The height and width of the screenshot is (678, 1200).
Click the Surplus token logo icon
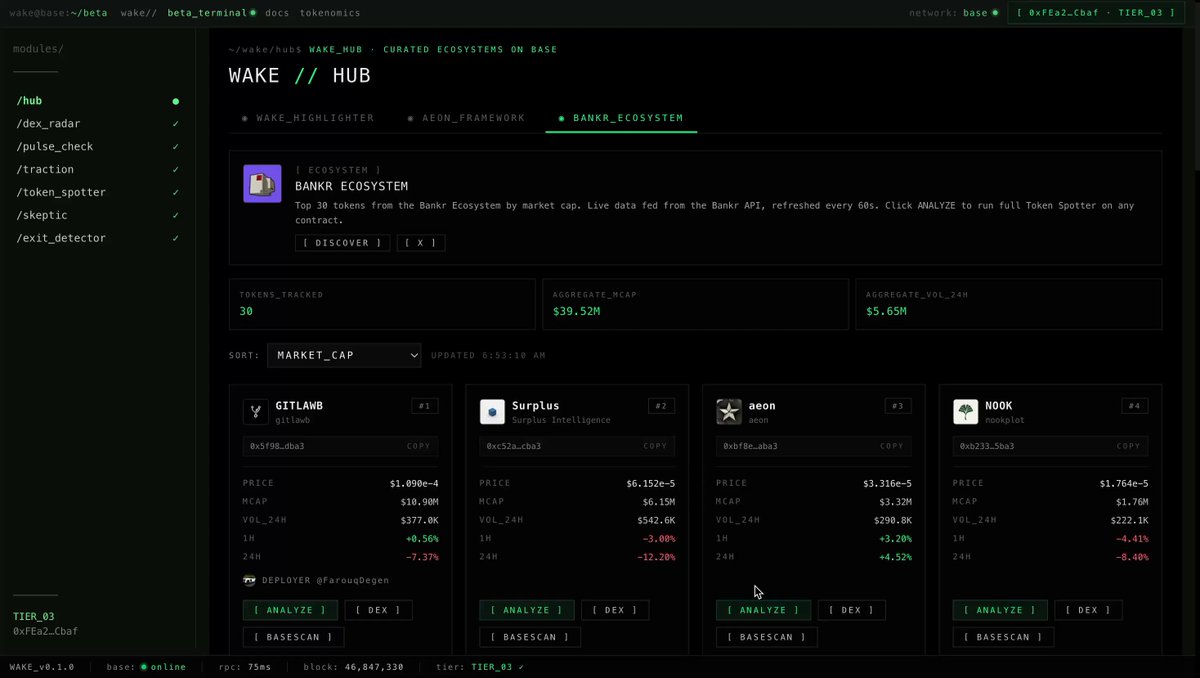point(492,412)
